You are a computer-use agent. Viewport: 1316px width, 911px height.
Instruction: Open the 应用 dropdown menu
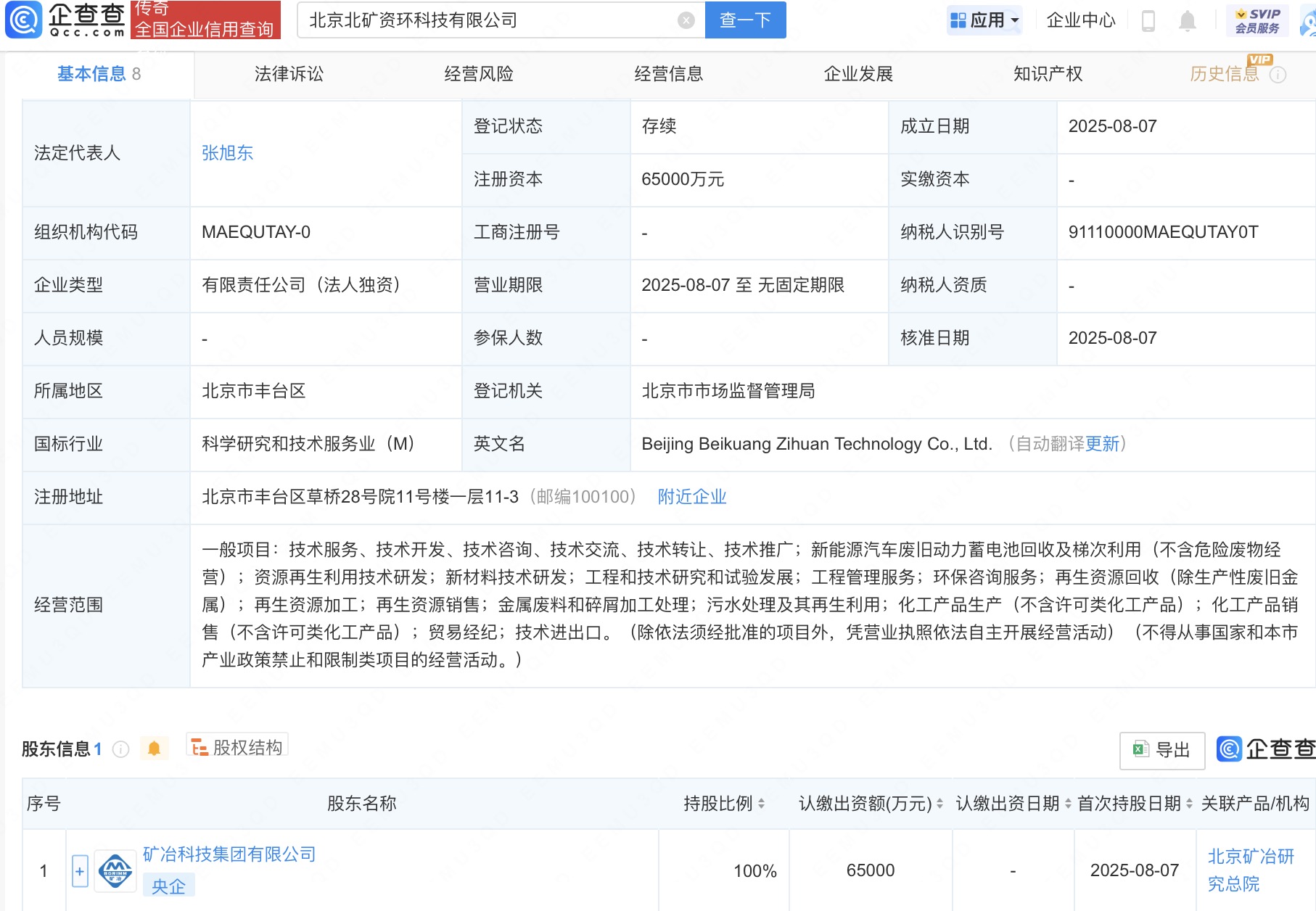tap(984, 20)
